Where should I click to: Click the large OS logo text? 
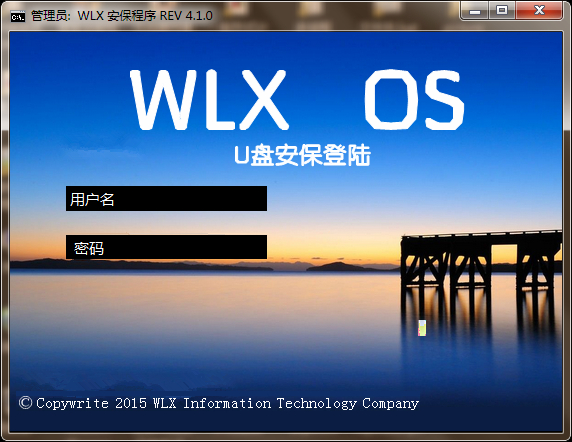pyautogui.click(x=414, y=100)
